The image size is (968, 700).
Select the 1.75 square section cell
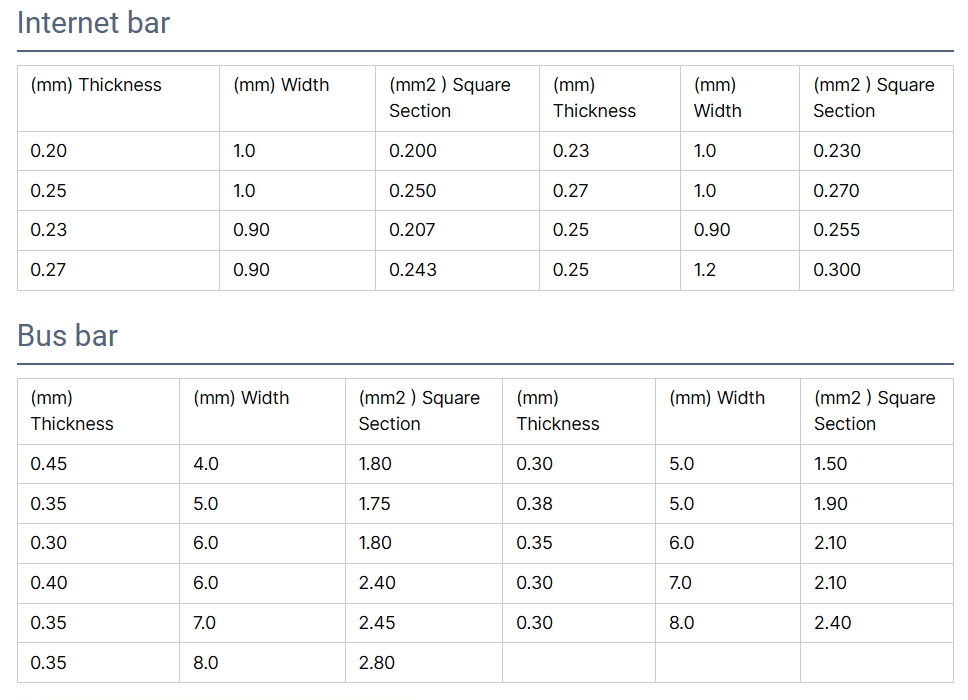point(374,504)
